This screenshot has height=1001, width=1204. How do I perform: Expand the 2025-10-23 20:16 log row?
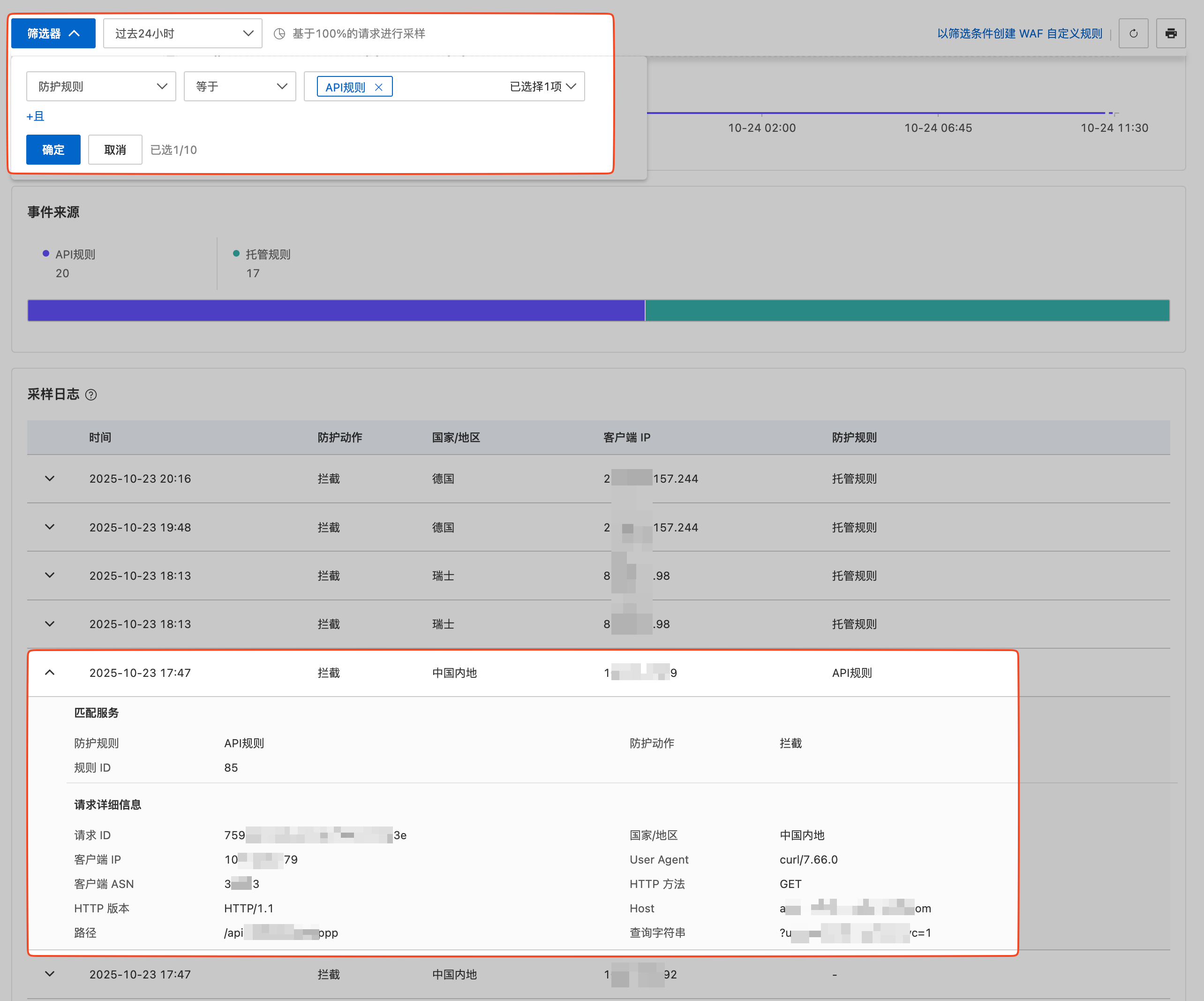pyautogui.click(x=50, y=478)
